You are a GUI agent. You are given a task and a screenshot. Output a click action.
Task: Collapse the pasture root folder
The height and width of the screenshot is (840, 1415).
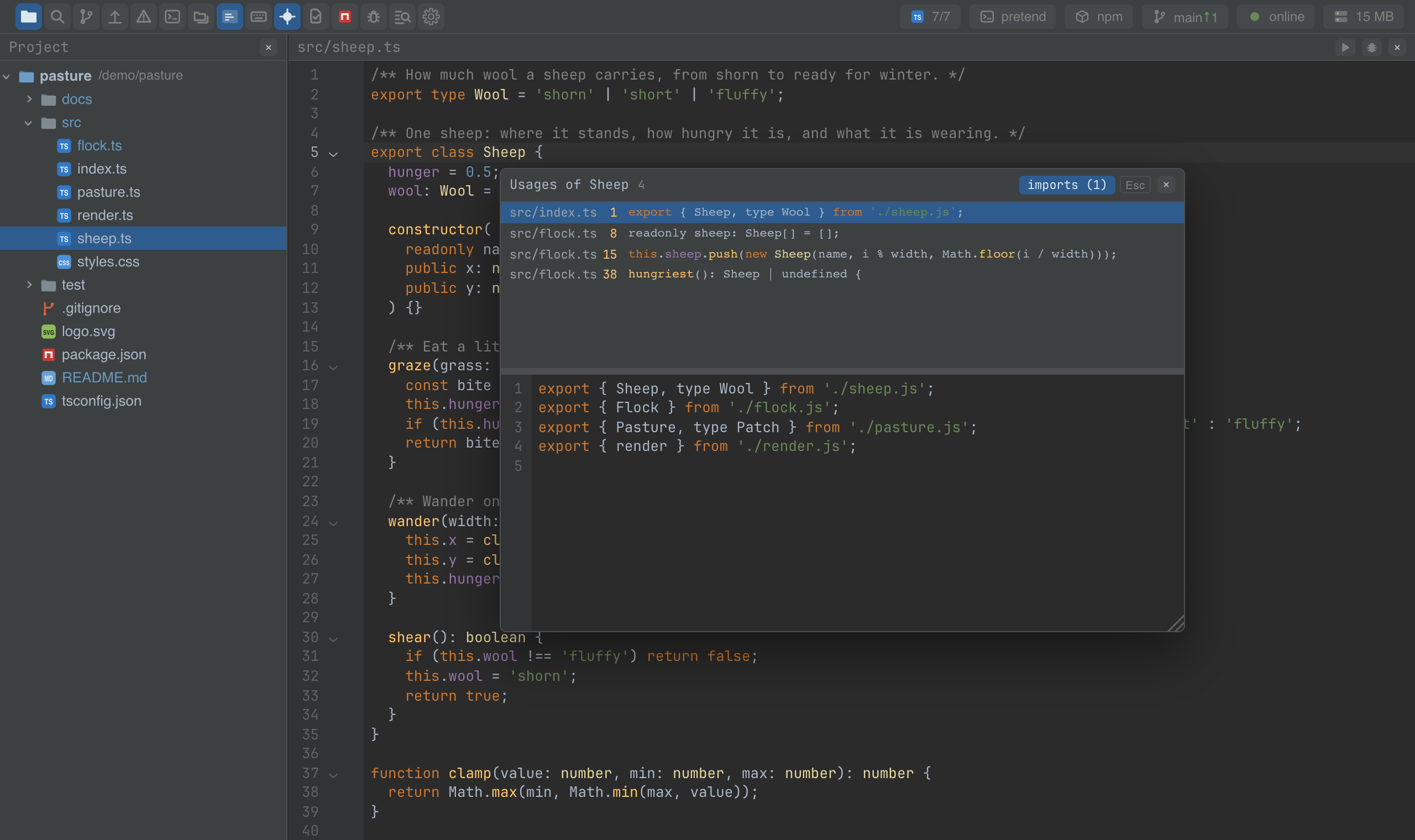7,76
